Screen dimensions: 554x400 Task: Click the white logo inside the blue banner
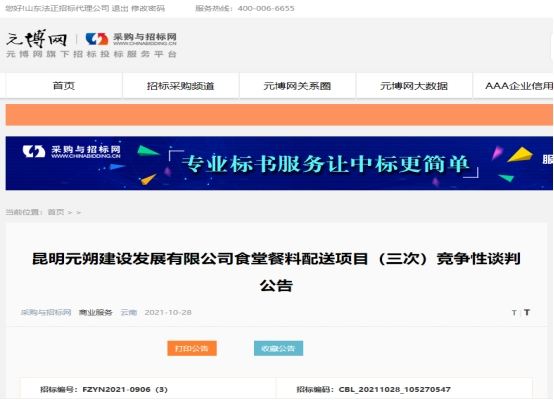click(71, 151)
